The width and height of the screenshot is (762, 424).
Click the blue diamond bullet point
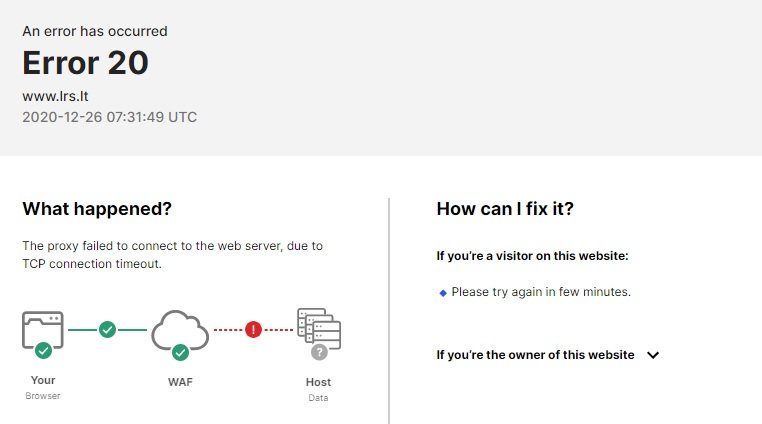(x=443, y=293)
